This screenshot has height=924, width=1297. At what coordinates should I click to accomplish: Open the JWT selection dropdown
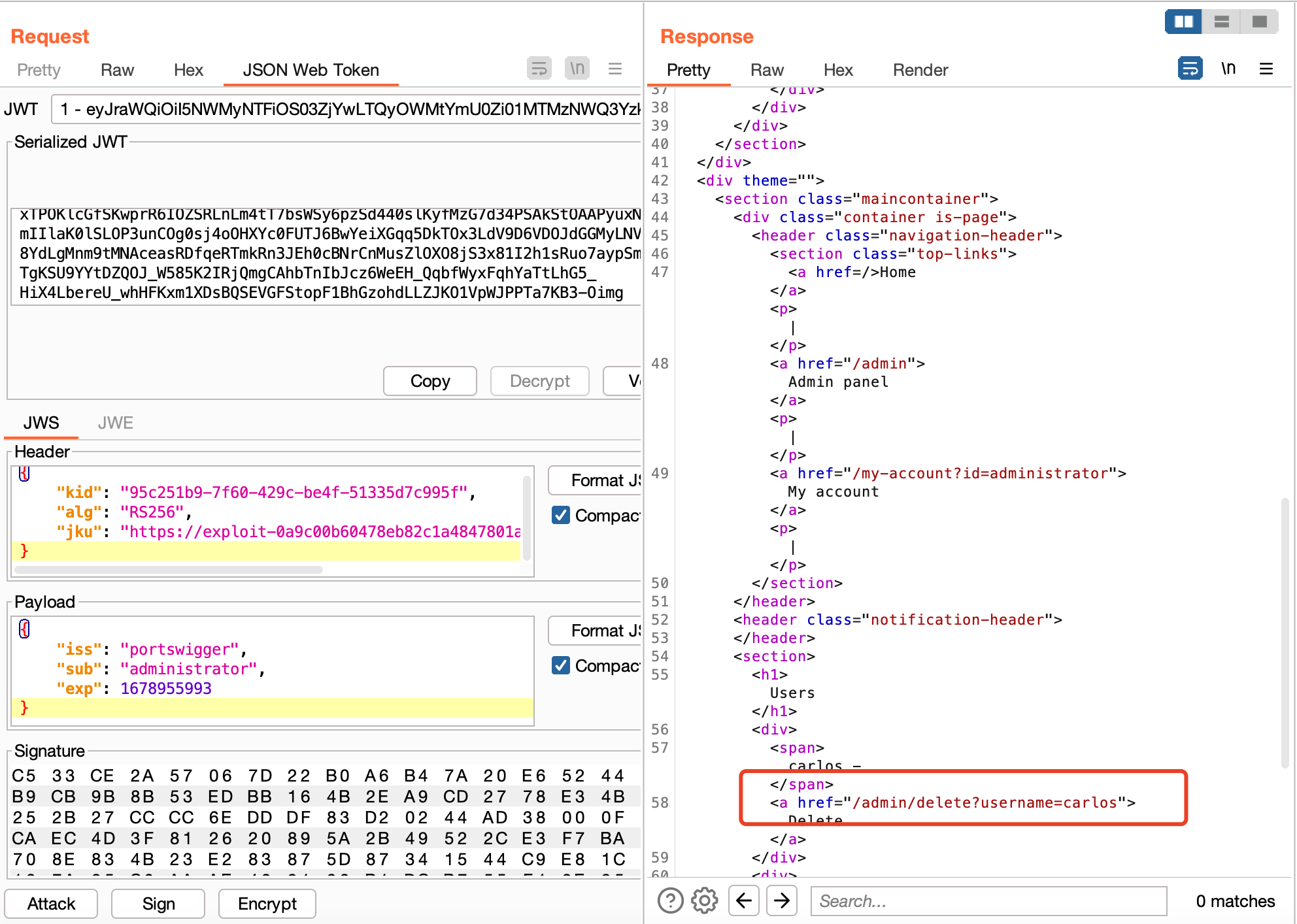346,109
